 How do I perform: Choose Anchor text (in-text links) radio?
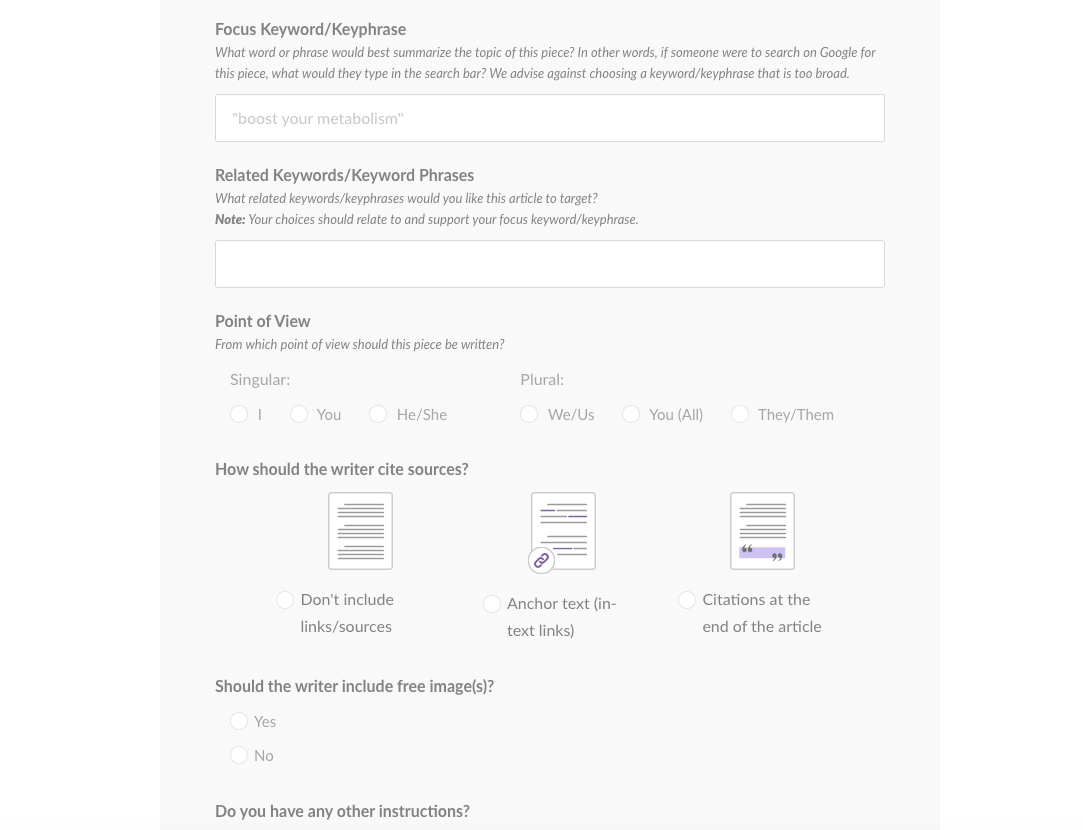(492, 604)
